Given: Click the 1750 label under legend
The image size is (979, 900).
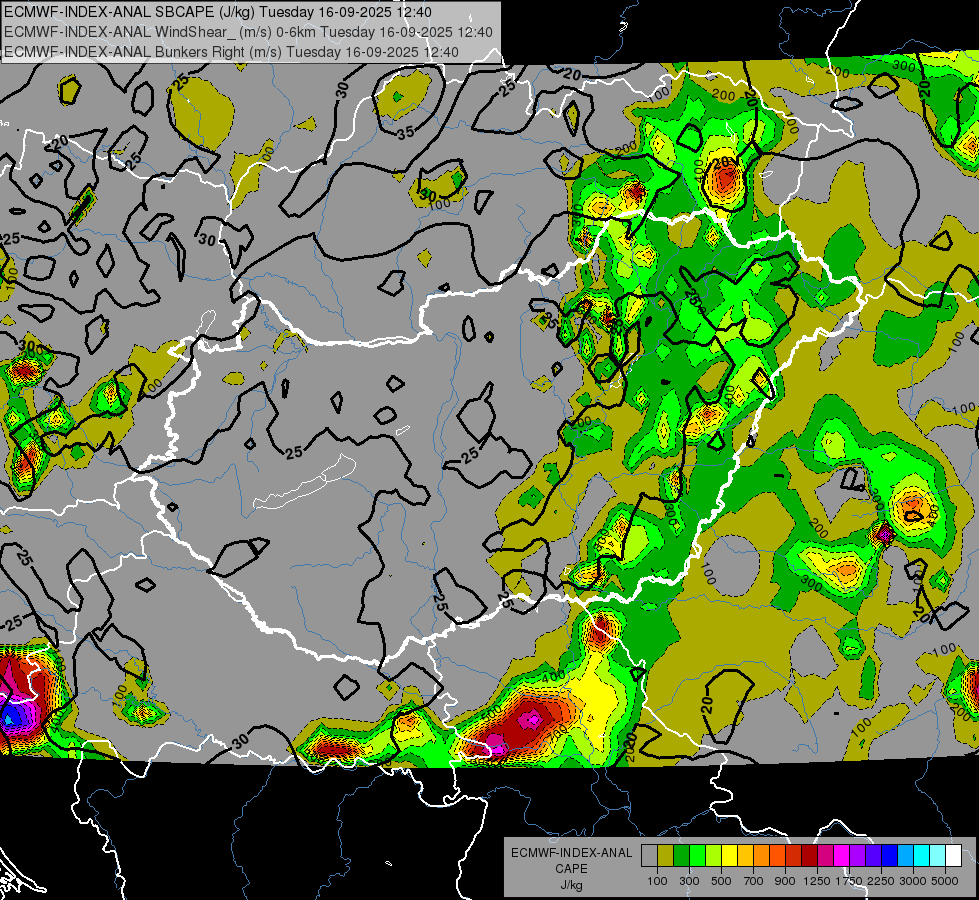Looking at the screenshot, I should tap(849, 881).
